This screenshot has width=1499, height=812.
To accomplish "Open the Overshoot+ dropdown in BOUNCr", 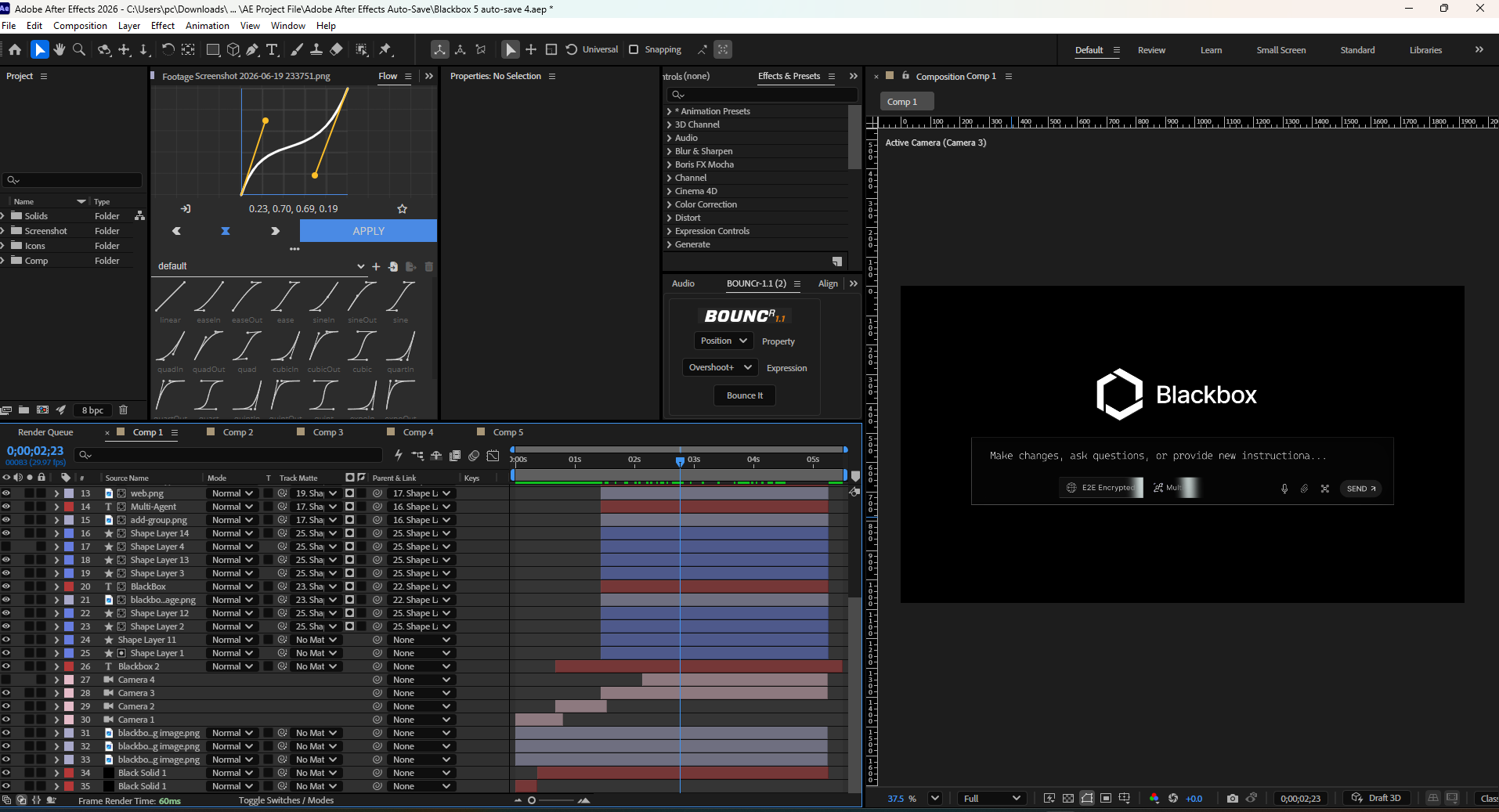I will point(721,367).
